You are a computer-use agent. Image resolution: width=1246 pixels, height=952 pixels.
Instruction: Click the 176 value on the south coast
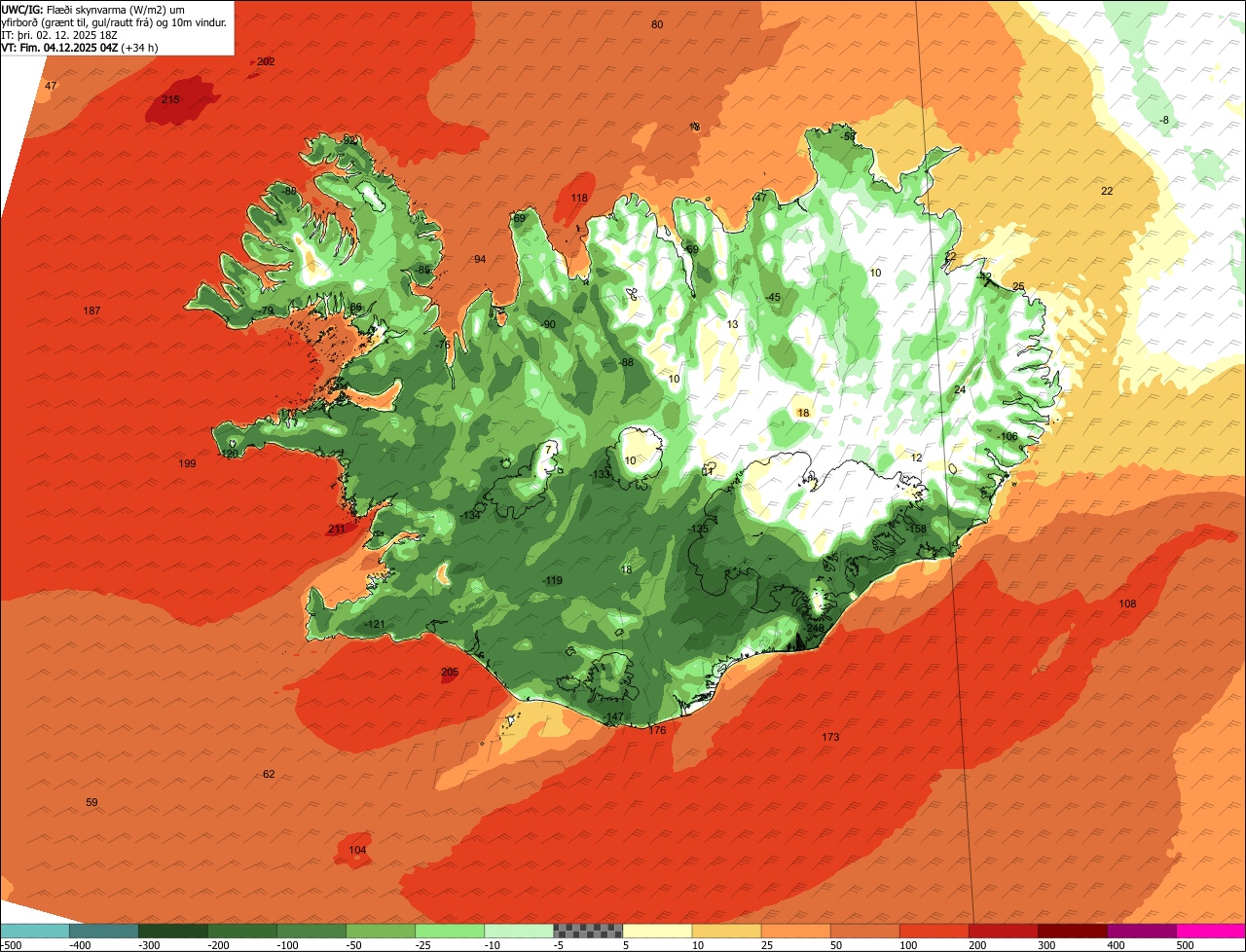coord(657,730)
